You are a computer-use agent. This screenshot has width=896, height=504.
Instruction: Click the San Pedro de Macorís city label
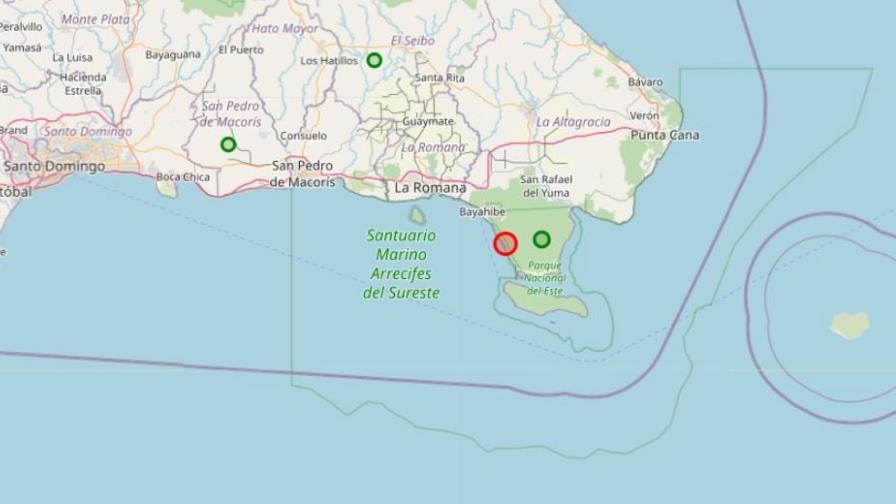coord(302,173)
